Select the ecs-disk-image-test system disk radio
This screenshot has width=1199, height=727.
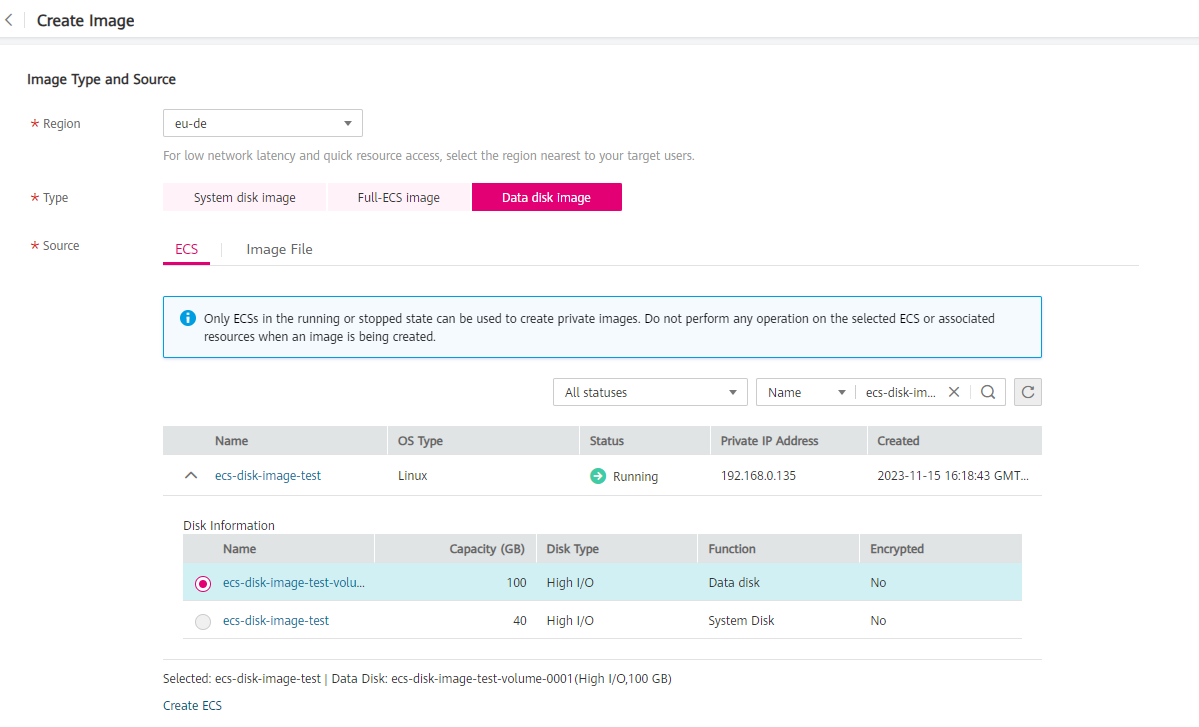203,621
